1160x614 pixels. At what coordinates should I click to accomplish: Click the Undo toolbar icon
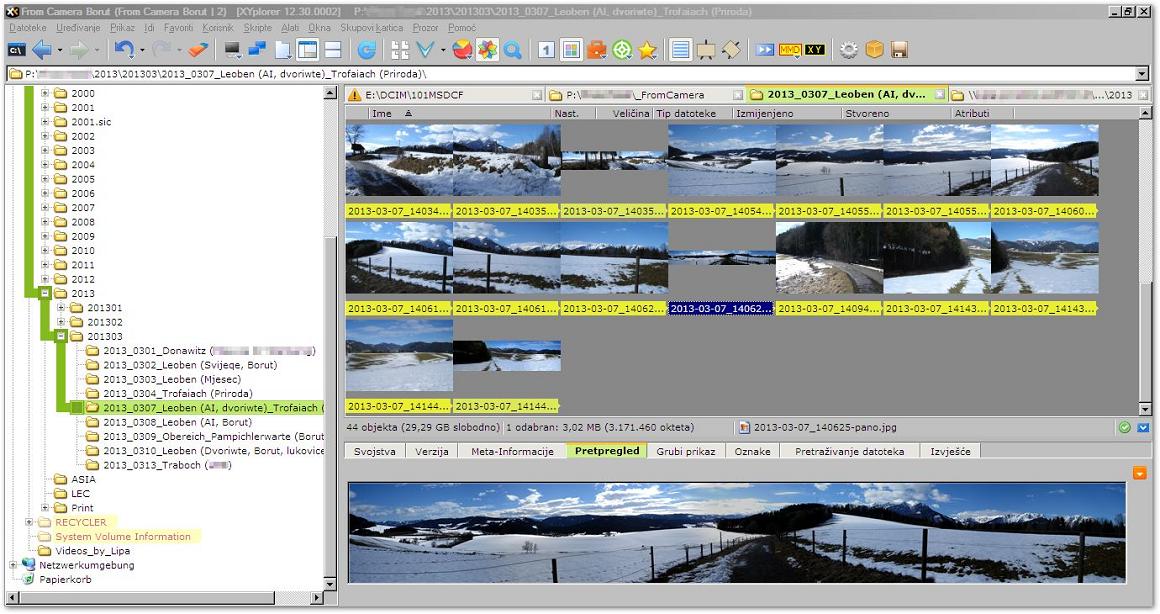tap(123, 49)
